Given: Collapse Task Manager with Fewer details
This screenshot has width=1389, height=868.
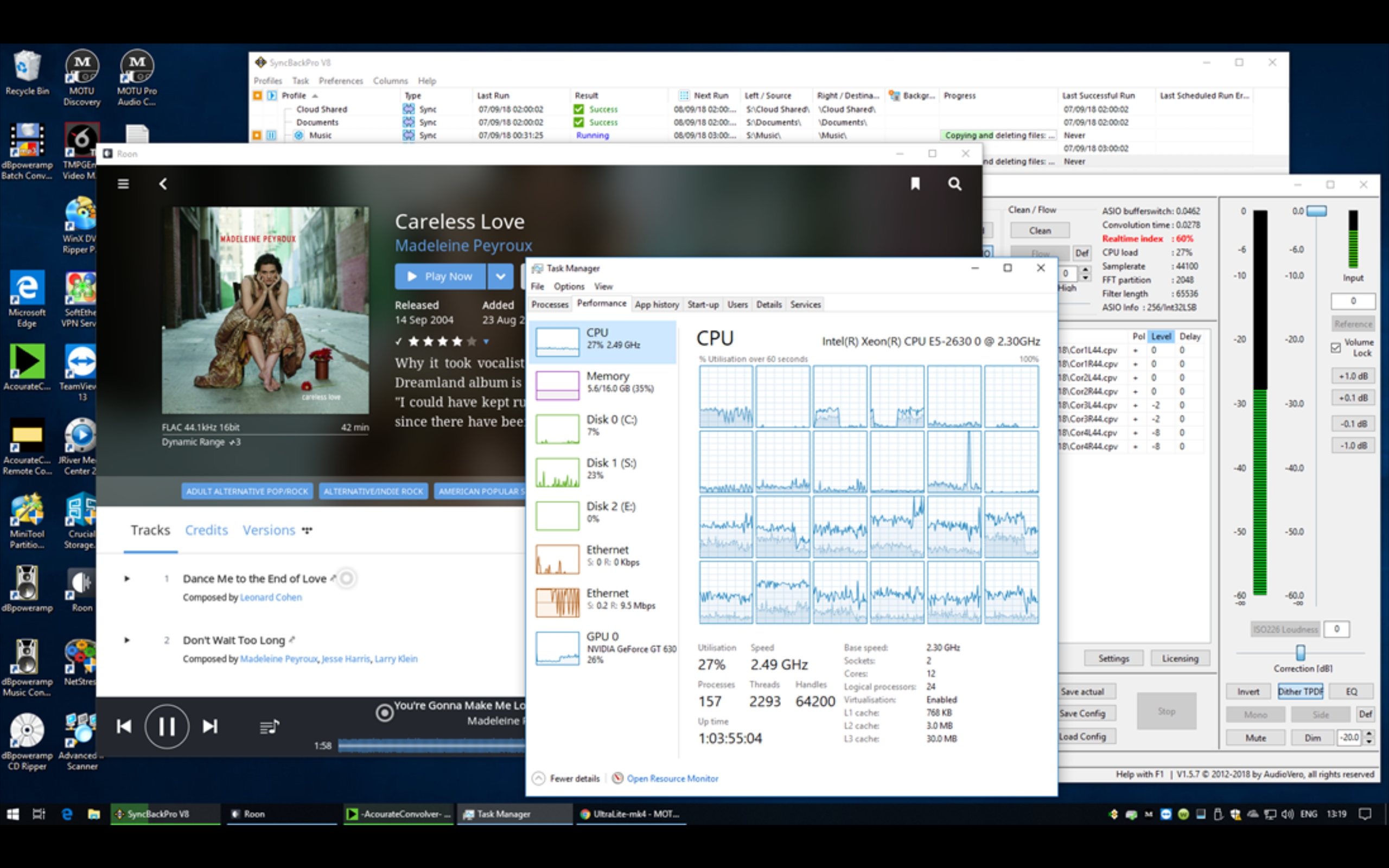Looking at the screenshot, I should [x=566, y=778].
